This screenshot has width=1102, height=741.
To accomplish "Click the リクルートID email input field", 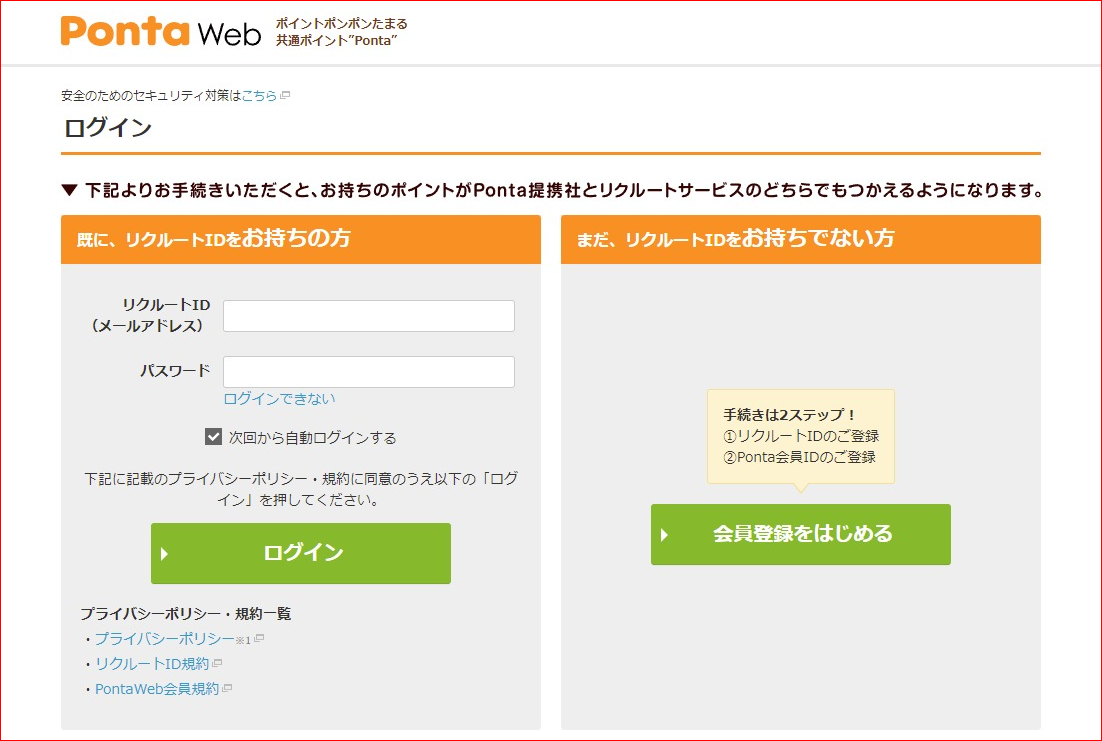I will click(x=368, y=315).
